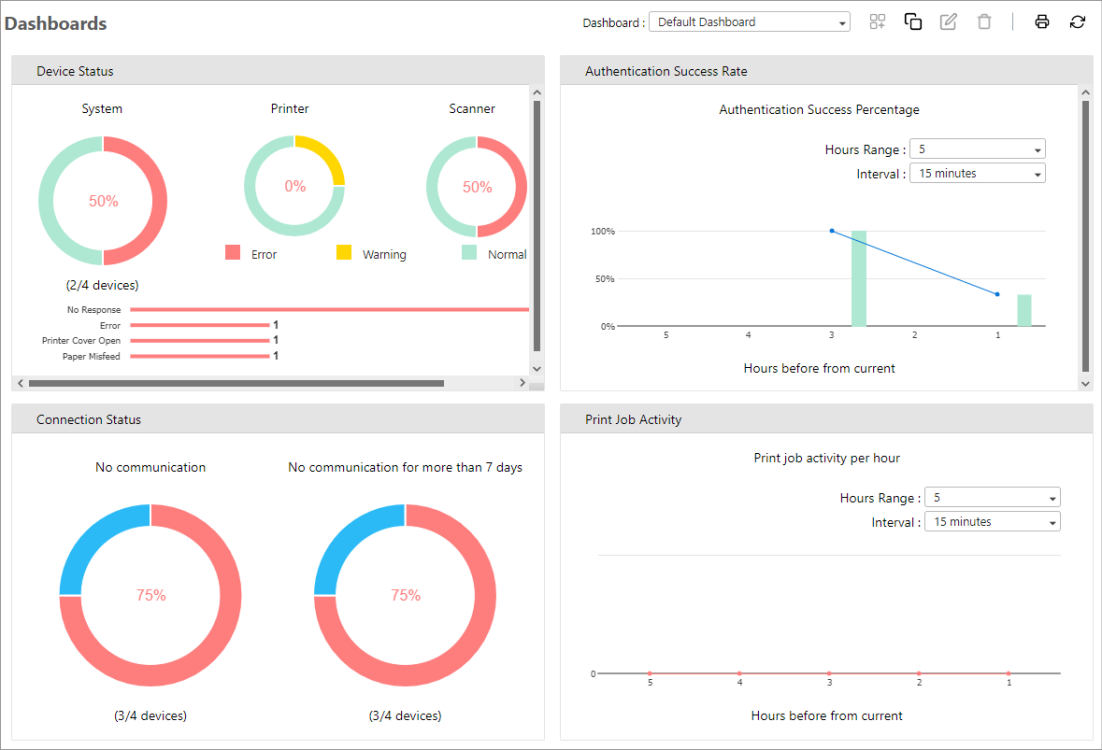Click the Error legend red swatch
This screenshot has width=1102, height=750.
click(233, 253)
